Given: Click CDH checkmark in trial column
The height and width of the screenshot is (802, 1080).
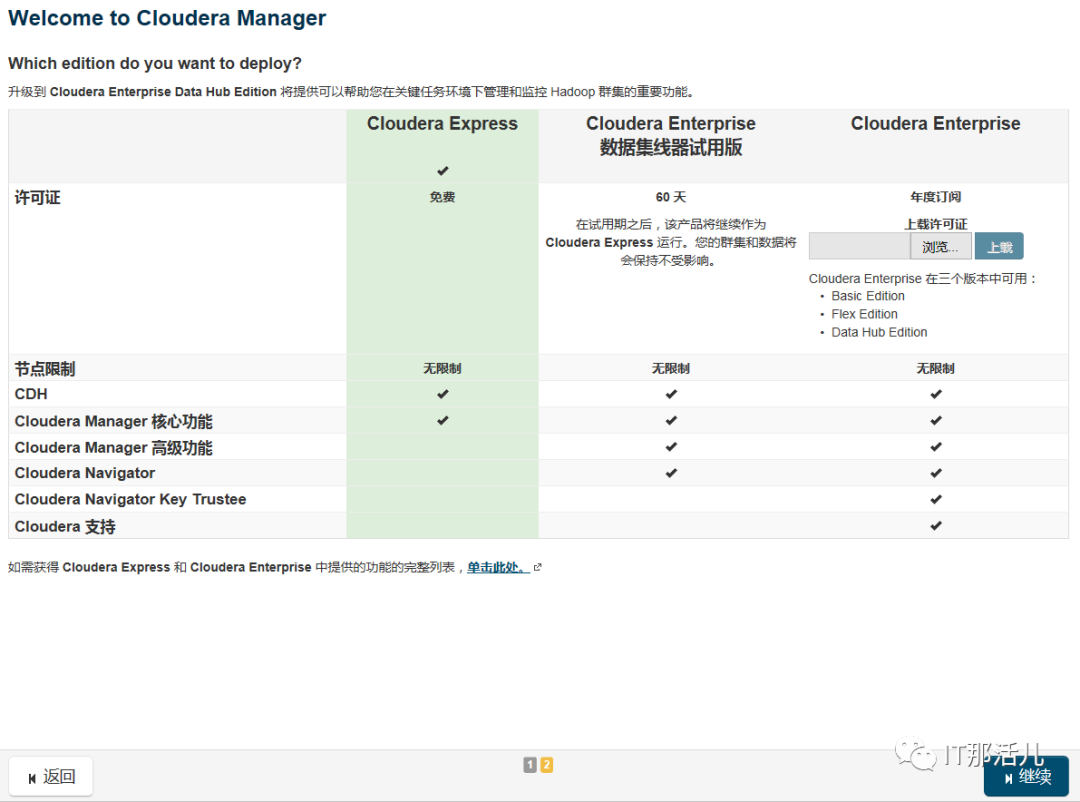Looking at the screenshot, I should [672, 394].
